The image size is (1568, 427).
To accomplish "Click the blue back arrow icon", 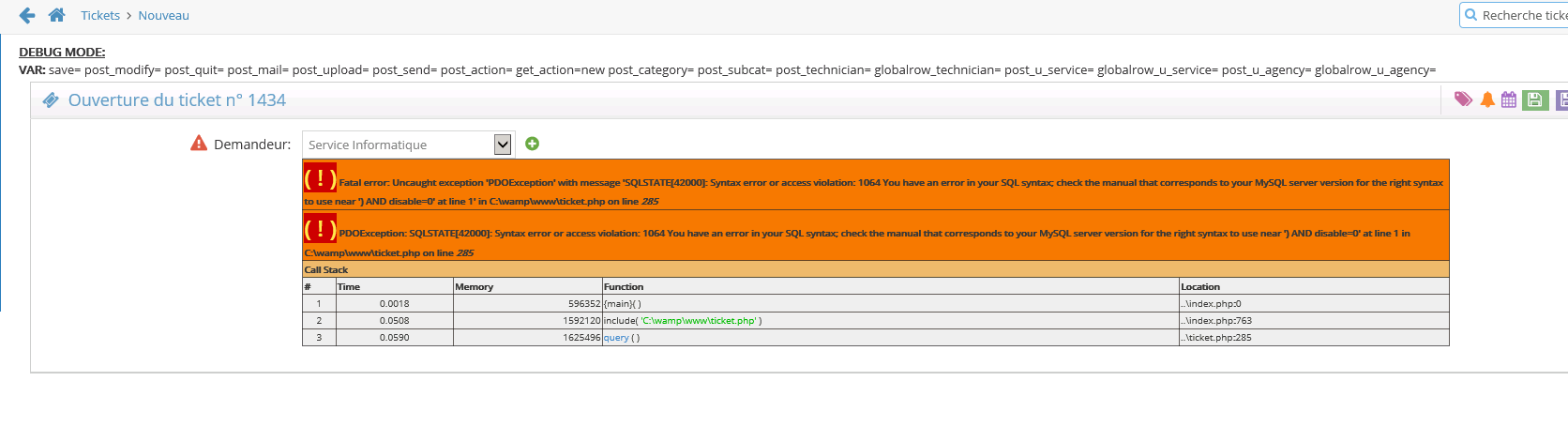I will pyautogui.click(x=27, y=15).
